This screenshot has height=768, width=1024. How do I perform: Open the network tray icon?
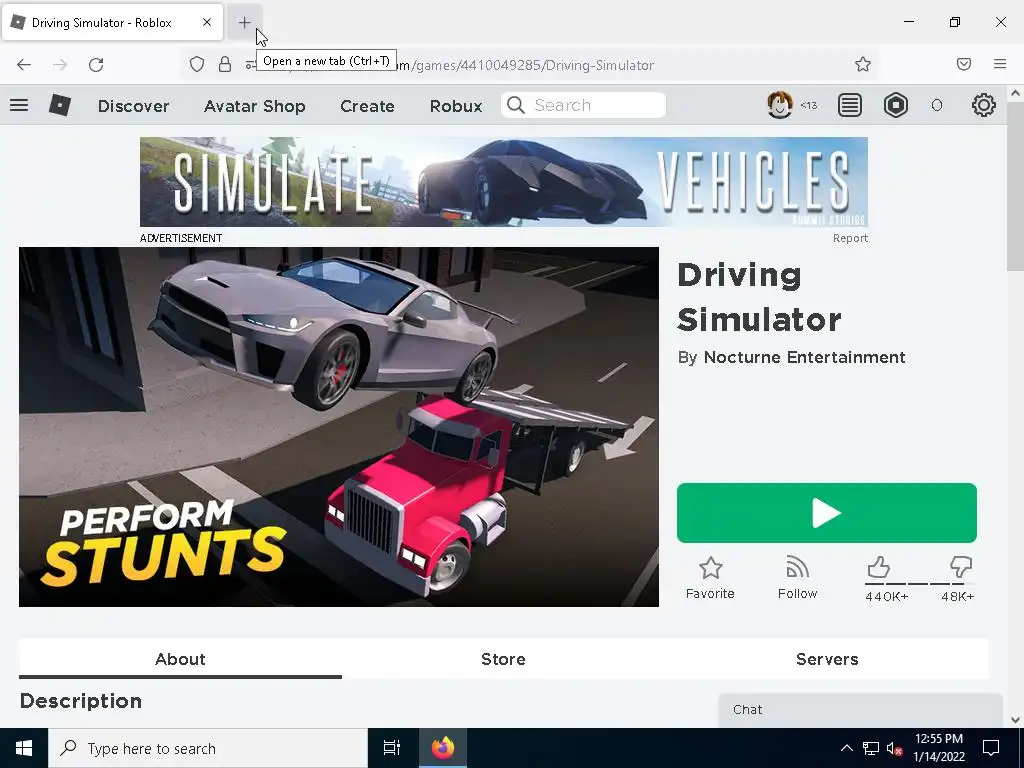[x=871, y=748]
